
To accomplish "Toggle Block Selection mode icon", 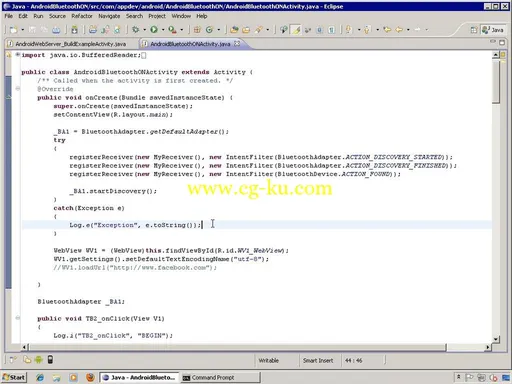I will coord(320,30).
